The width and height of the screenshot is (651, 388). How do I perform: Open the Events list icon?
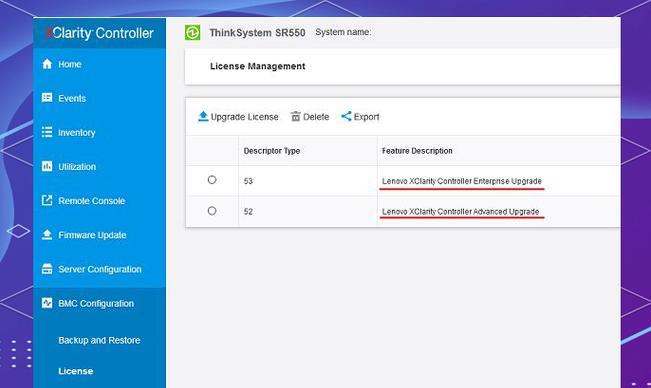[47, 98]
